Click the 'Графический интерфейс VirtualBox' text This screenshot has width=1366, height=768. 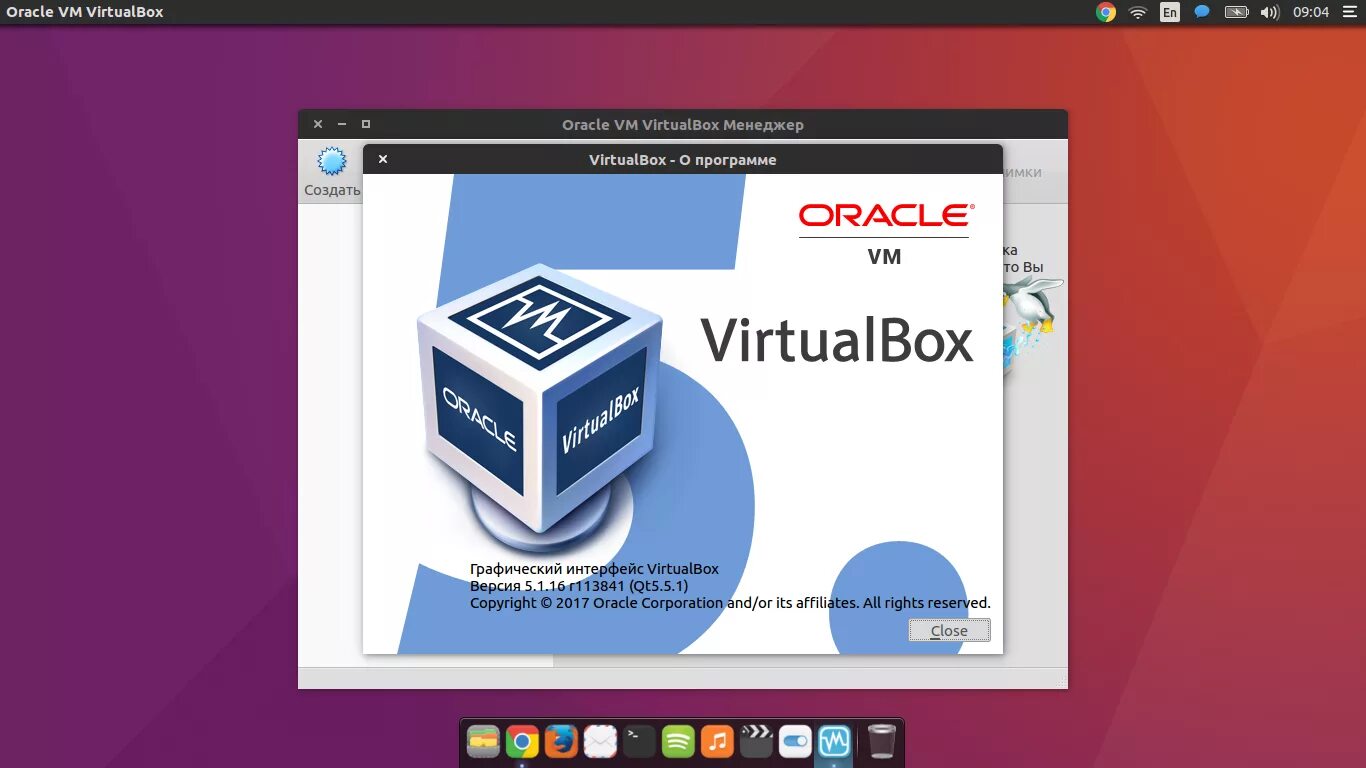[x=594, y=569]
